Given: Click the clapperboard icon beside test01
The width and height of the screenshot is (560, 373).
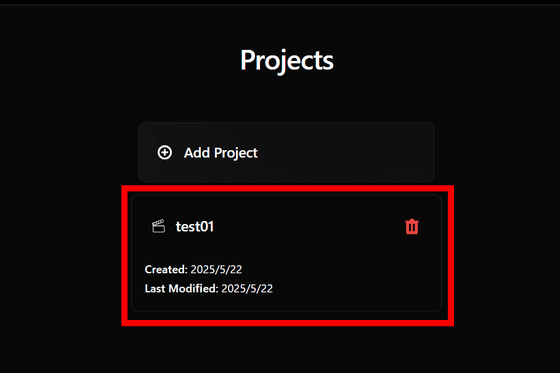Looking at the screenshot, I should click(x=158, y=226).
